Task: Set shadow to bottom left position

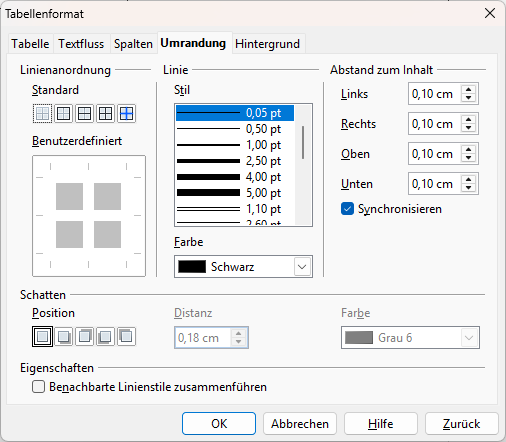Action: coord(105,337)
